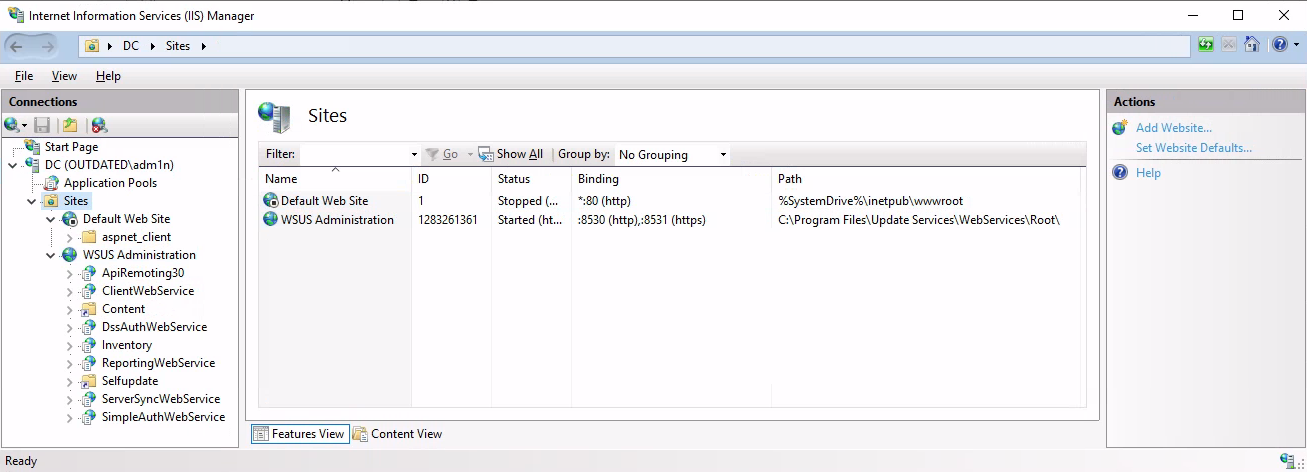
Task: Sort sites by Name column header
Action: click(334, 179)
